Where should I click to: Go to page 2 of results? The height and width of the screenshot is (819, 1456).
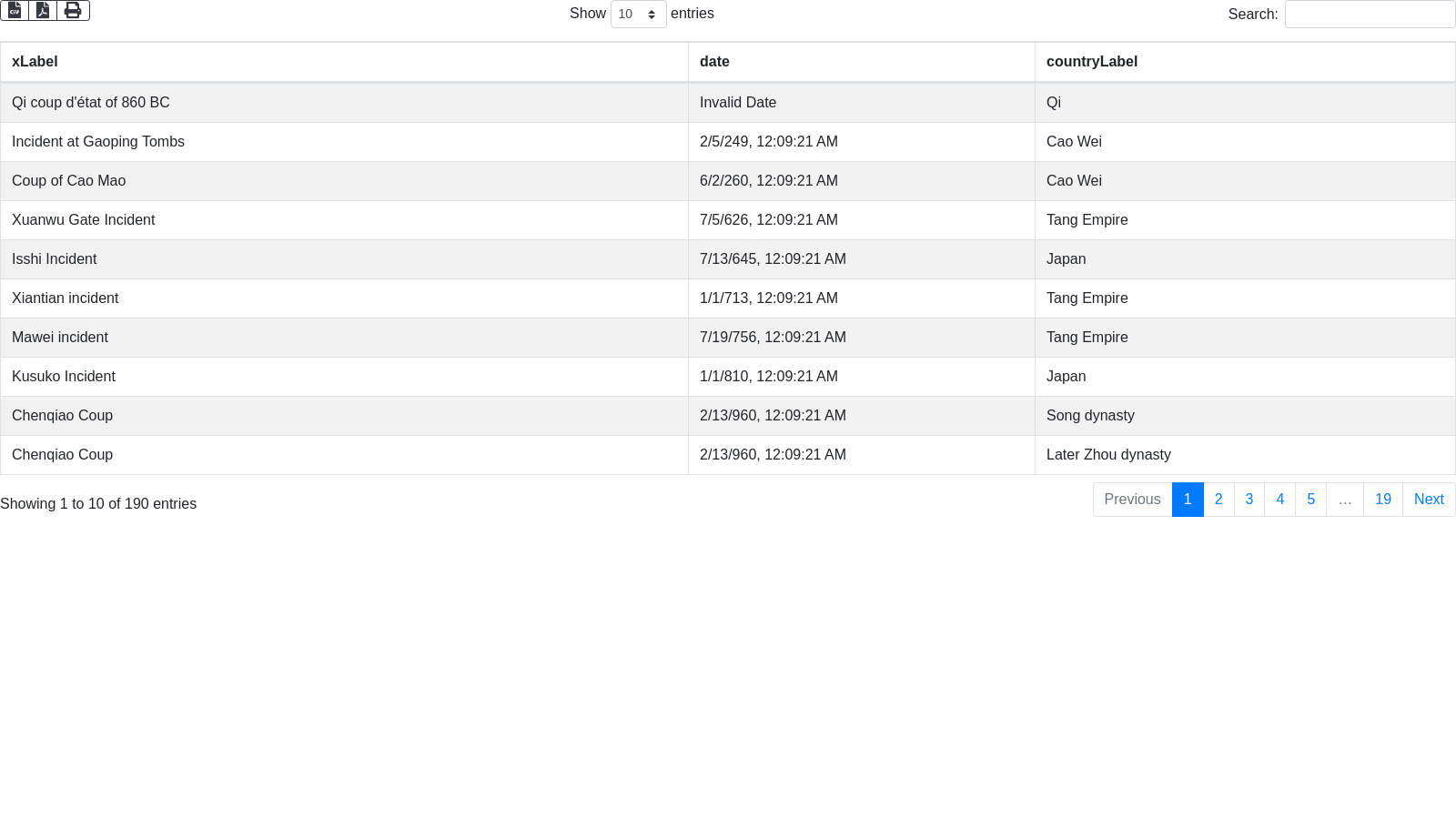coord(1218,500)
